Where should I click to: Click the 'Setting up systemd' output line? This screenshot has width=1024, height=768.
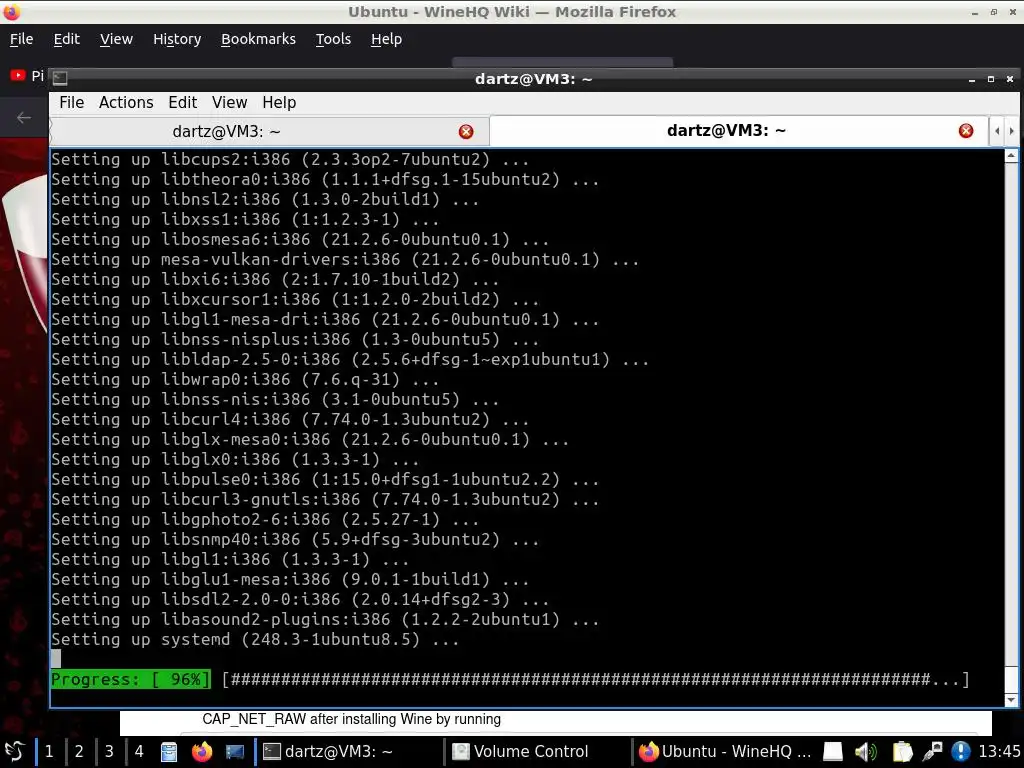pyautogui.click(x=255, y=639)
